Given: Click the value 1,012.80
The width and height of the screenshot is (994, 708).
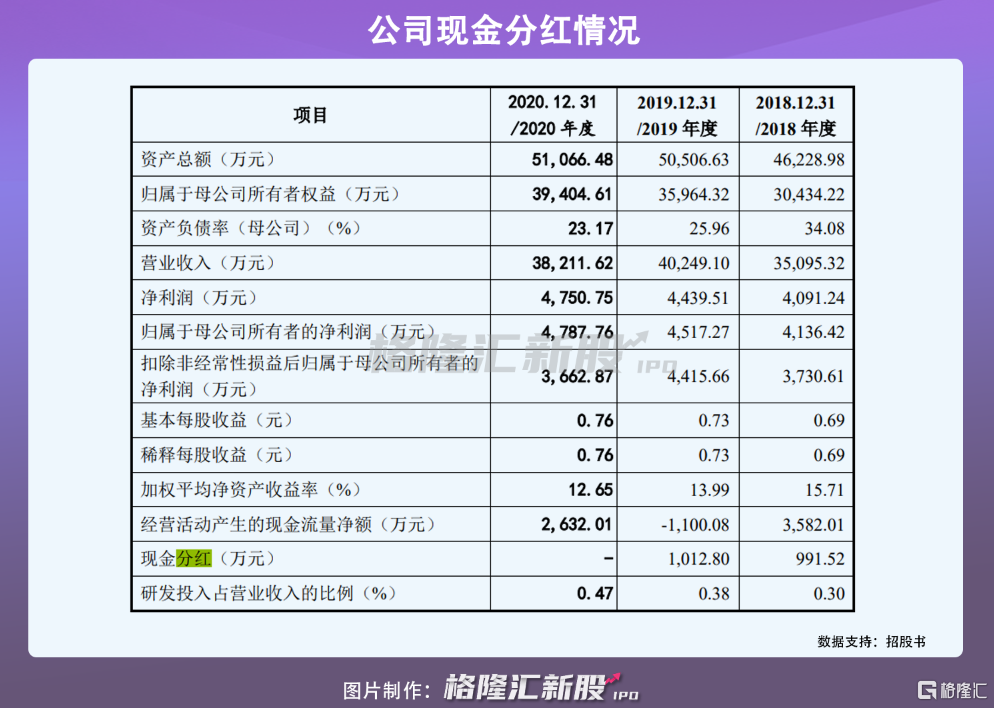Looking at the screenshot, I should (698, 558).
